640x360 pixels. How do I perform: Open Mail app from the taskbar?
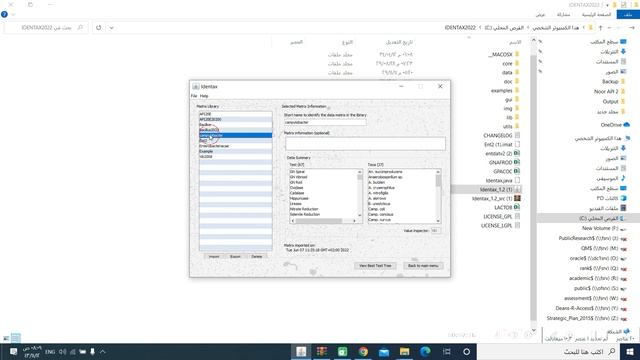(384, 351)
